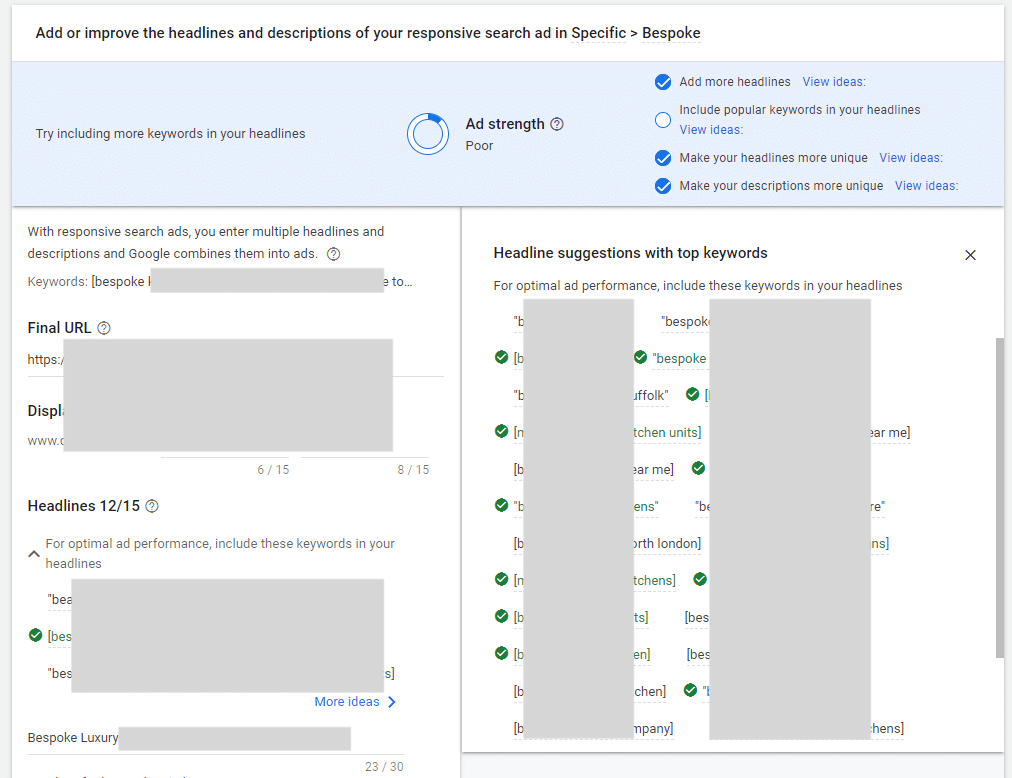Click the Final URL input field
Screen dimensions: 1012x778
(x=235, y=359)
